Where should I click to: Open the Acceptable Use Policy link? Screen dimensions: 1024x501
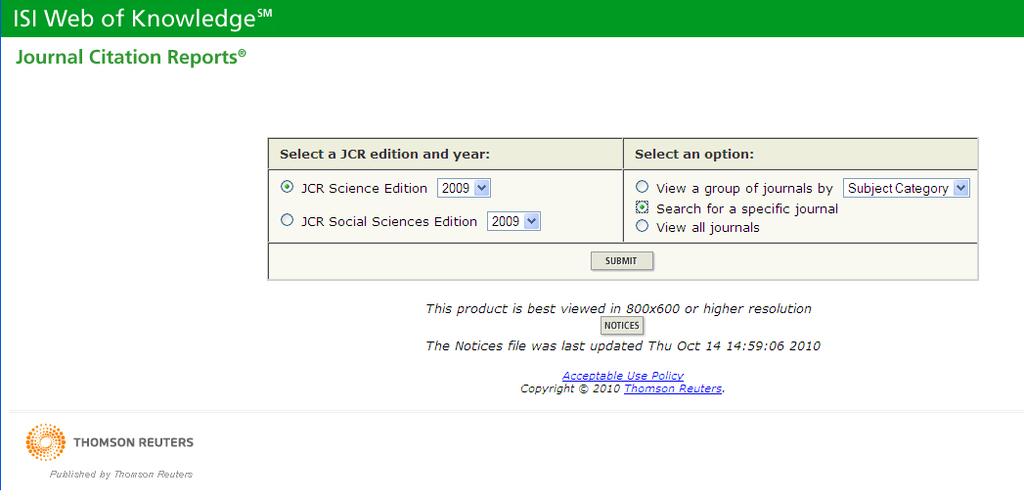tap(623, 376)
